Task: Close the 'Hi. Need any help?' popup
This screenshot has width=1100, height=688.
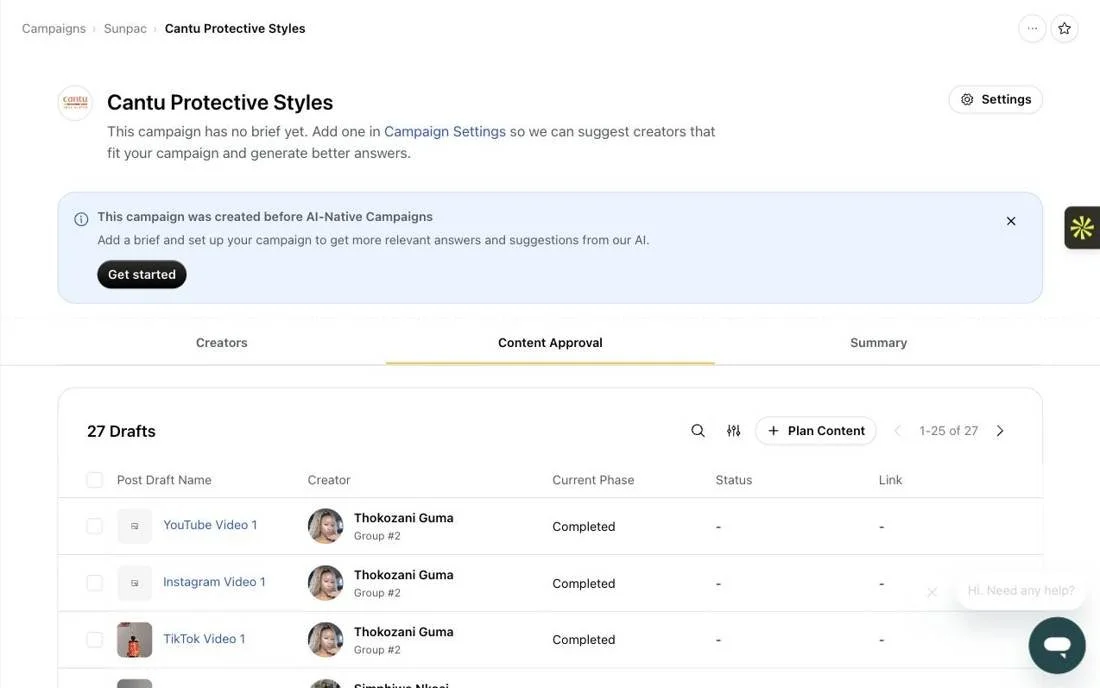Action: (x=932, y=592)
